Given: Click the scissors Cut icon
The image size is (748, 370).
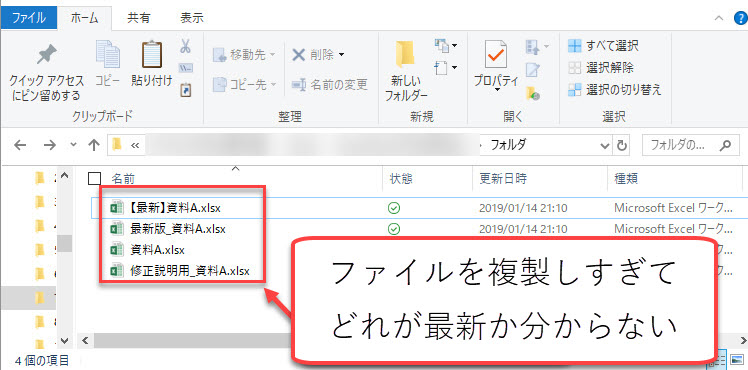Looking at the screenshot, I should click(186, 46).
